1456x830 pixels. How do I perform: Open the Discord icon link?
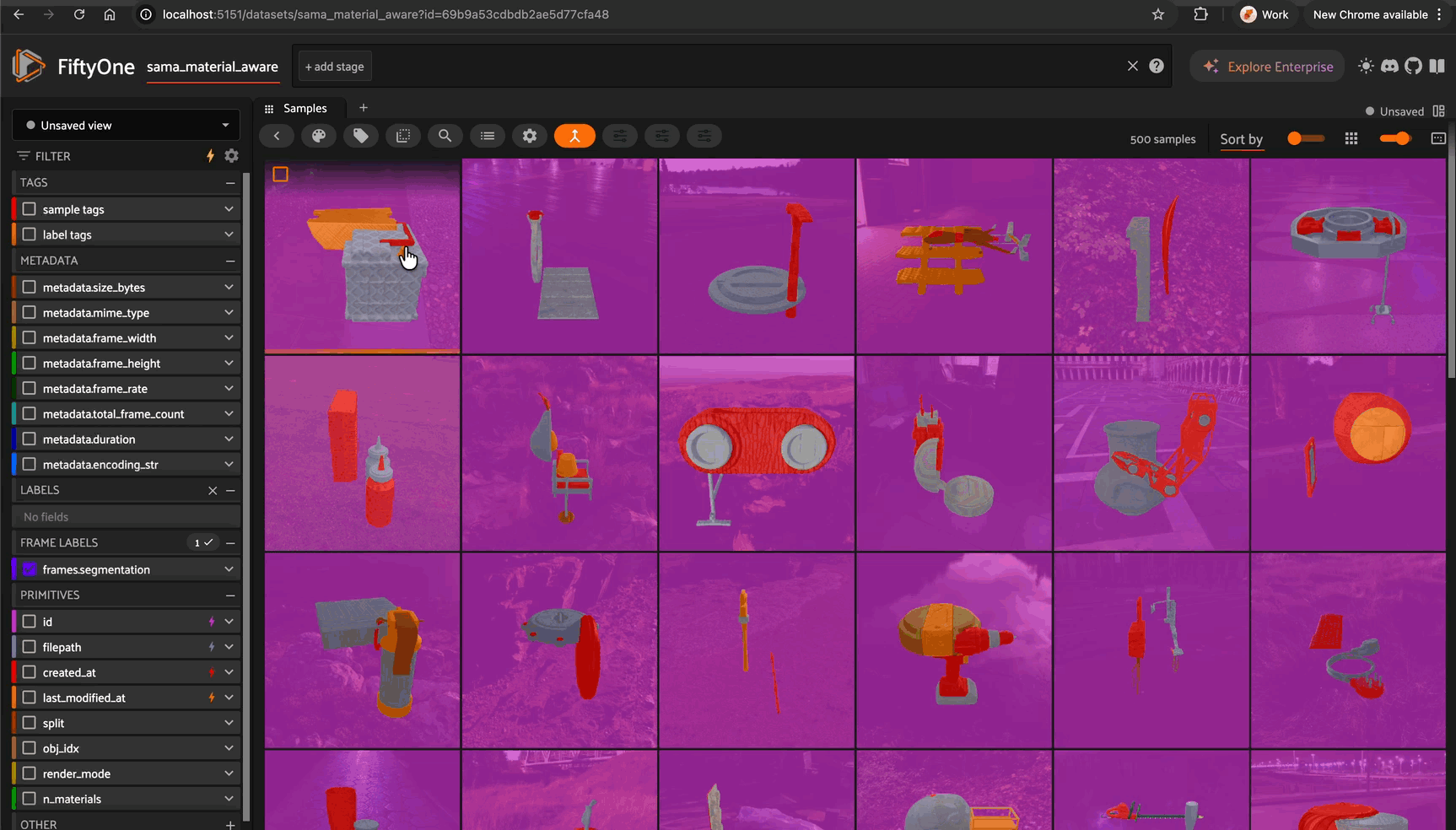tap(1389, 66)
